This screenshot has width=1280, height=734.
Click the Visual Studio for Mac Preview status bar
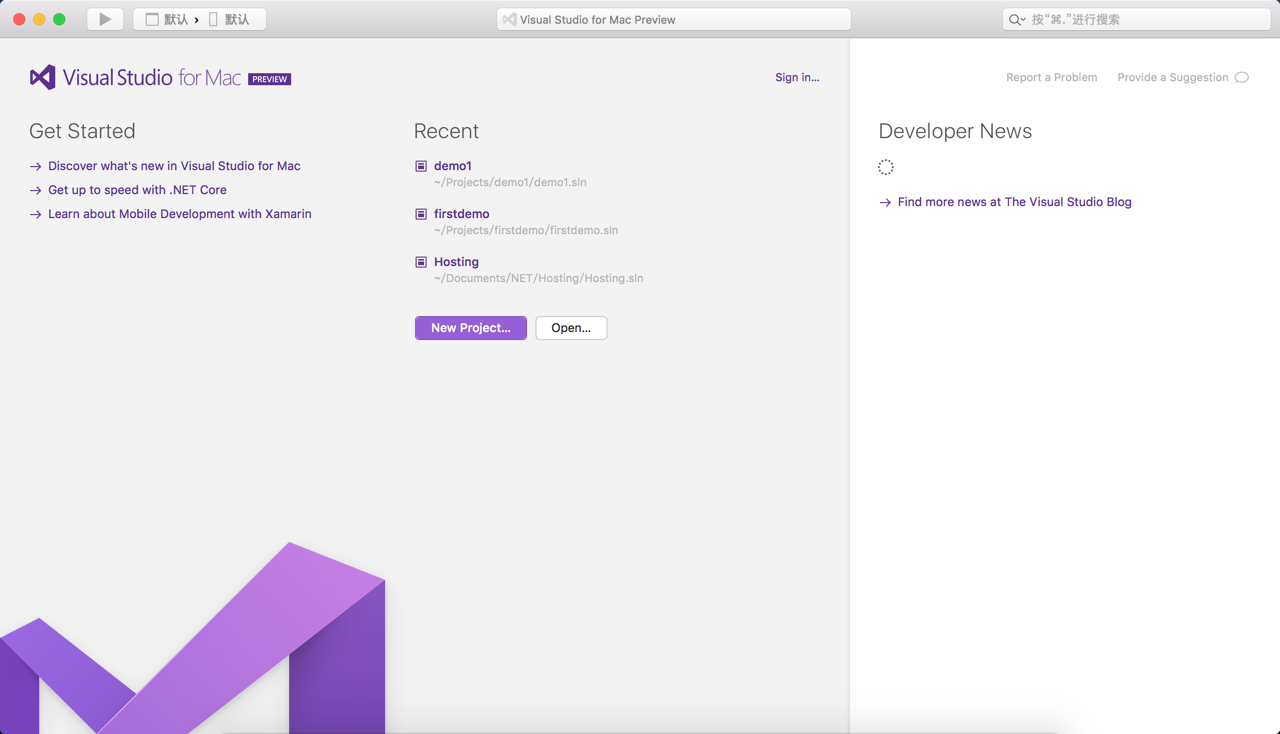tap(673, 19)
